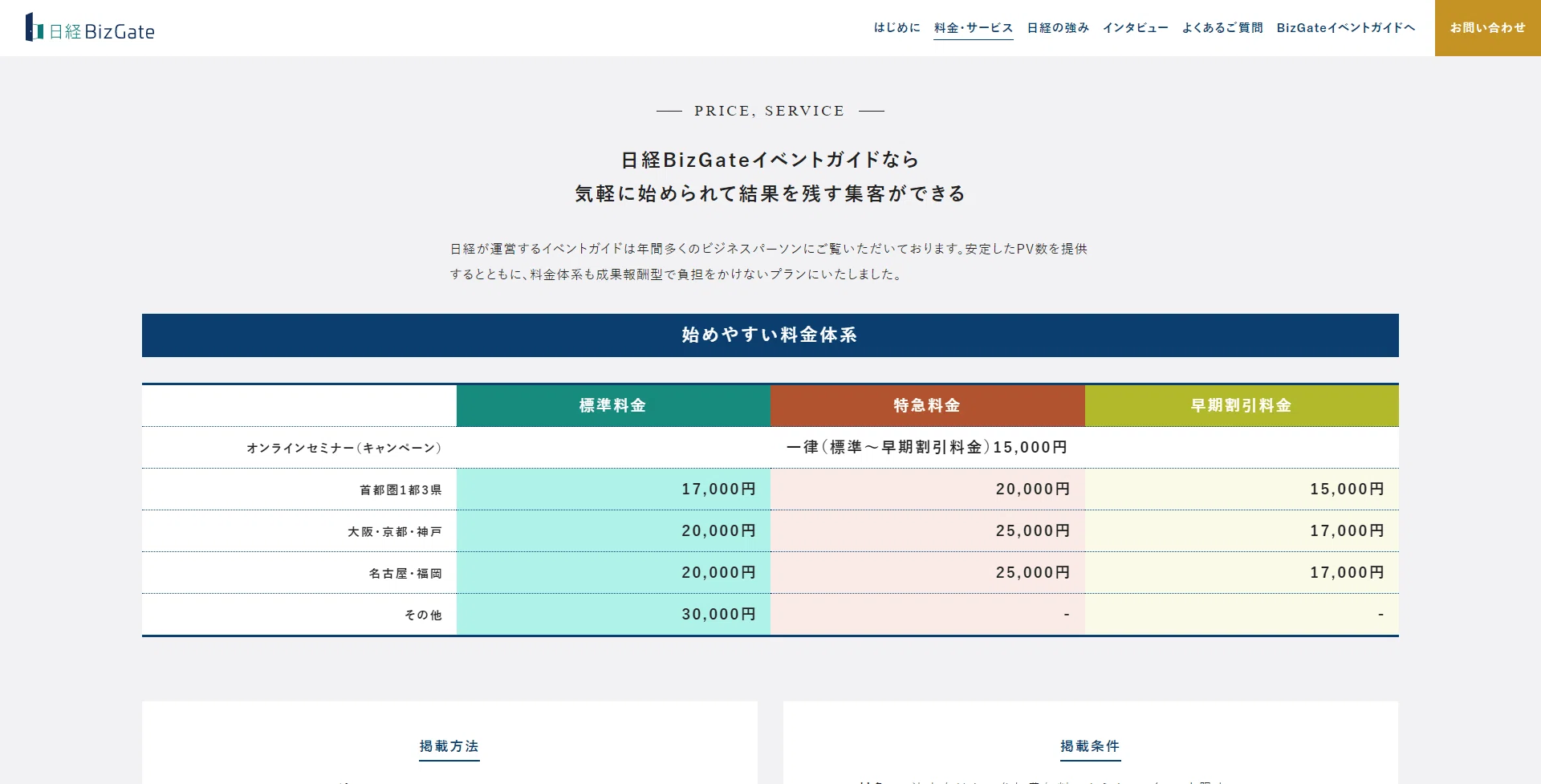Screen dimensions: 1541x784
Task: Click 17,000円 early discount for 大阪・京都・神戸
Action: click(x=1348, y=531)
